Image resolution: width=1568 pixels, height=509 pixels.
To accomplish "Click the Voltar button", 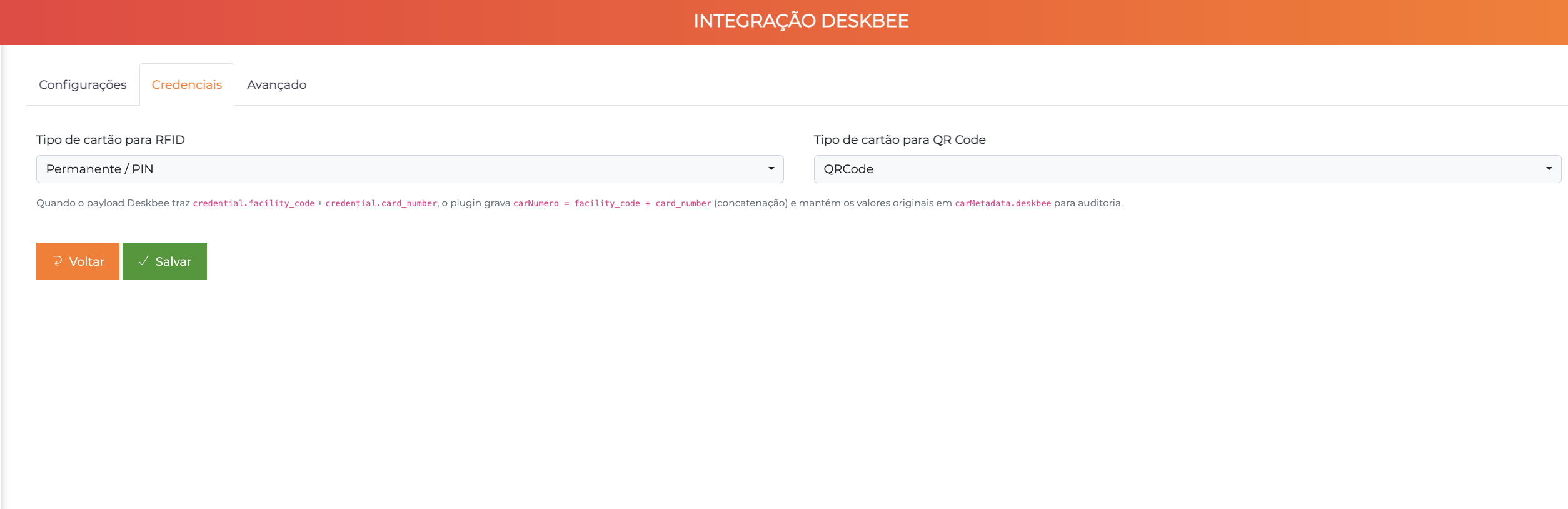I will coord(78,261).
